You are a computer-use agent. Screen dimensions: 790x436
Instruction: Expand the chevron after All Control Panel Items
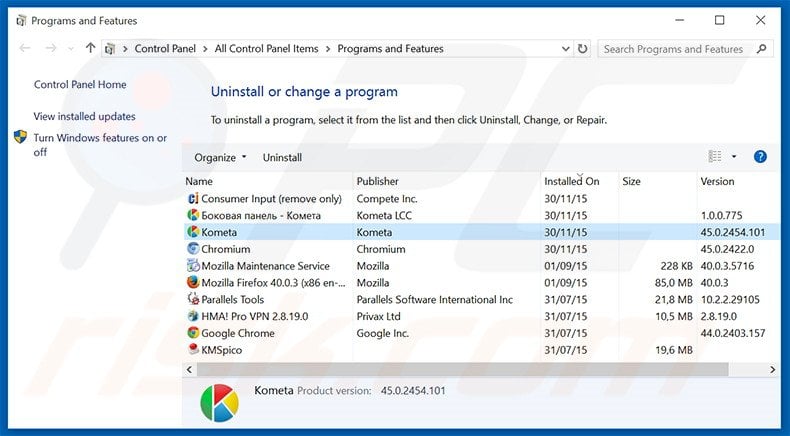[328, 49]
